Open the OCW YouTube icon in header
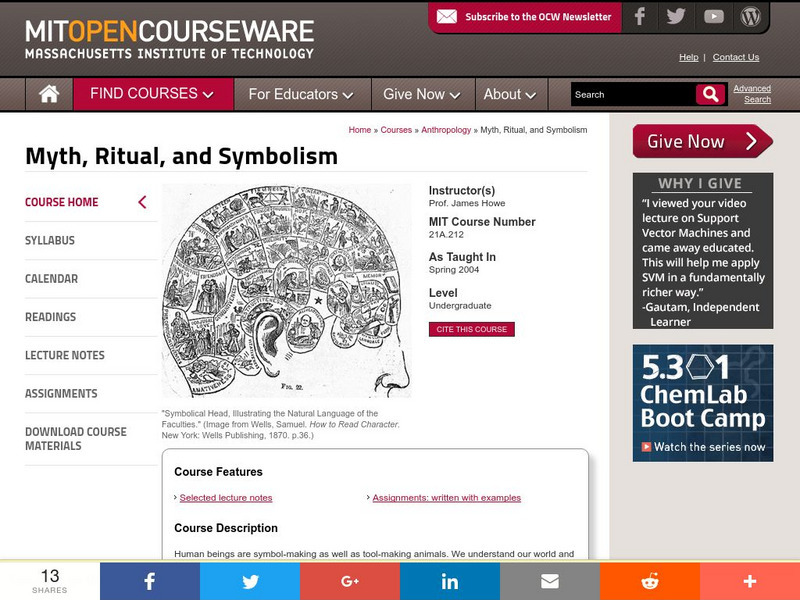 713,17
